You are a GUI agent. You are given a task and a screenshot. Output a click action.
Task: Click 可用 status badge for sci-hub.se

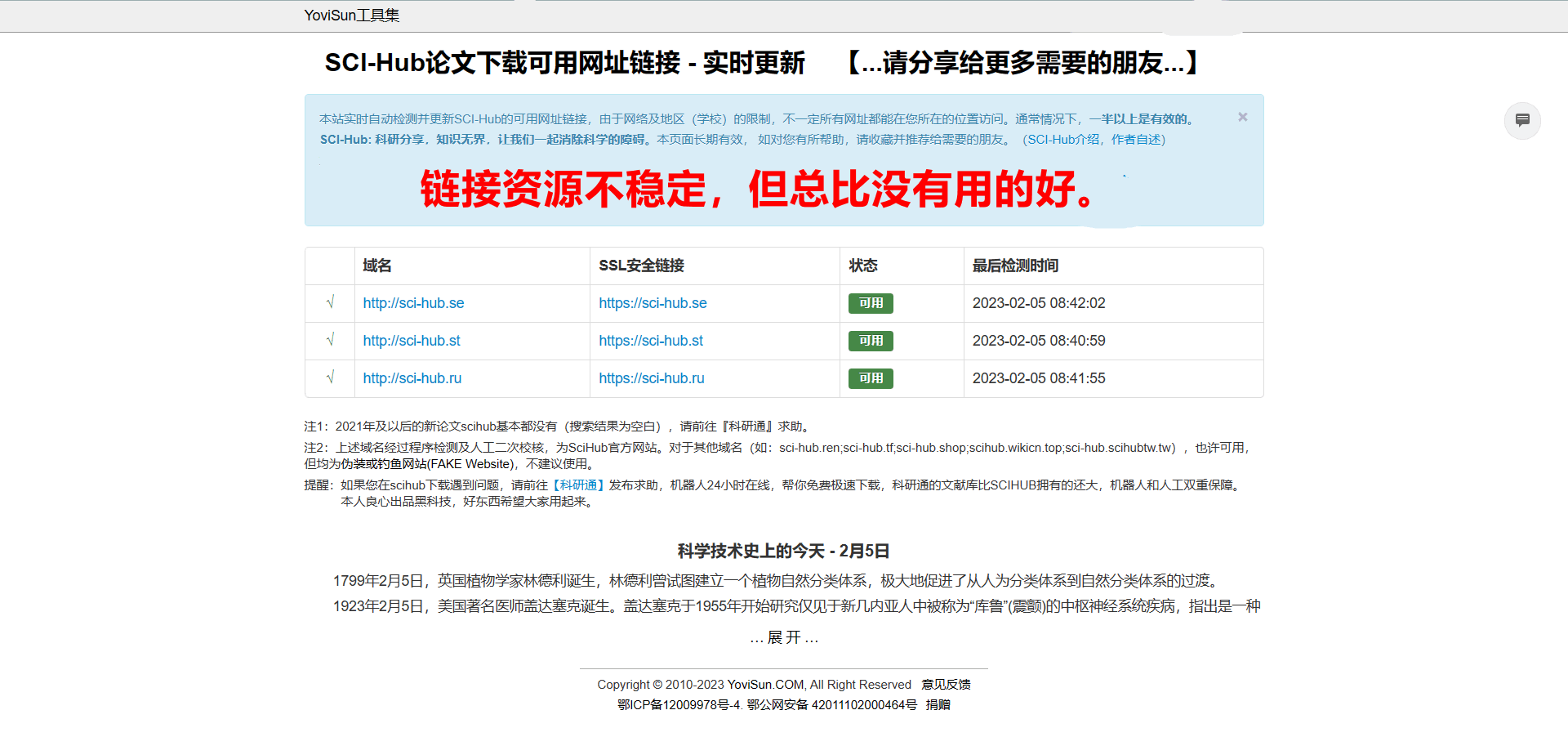tap(871, 303)
